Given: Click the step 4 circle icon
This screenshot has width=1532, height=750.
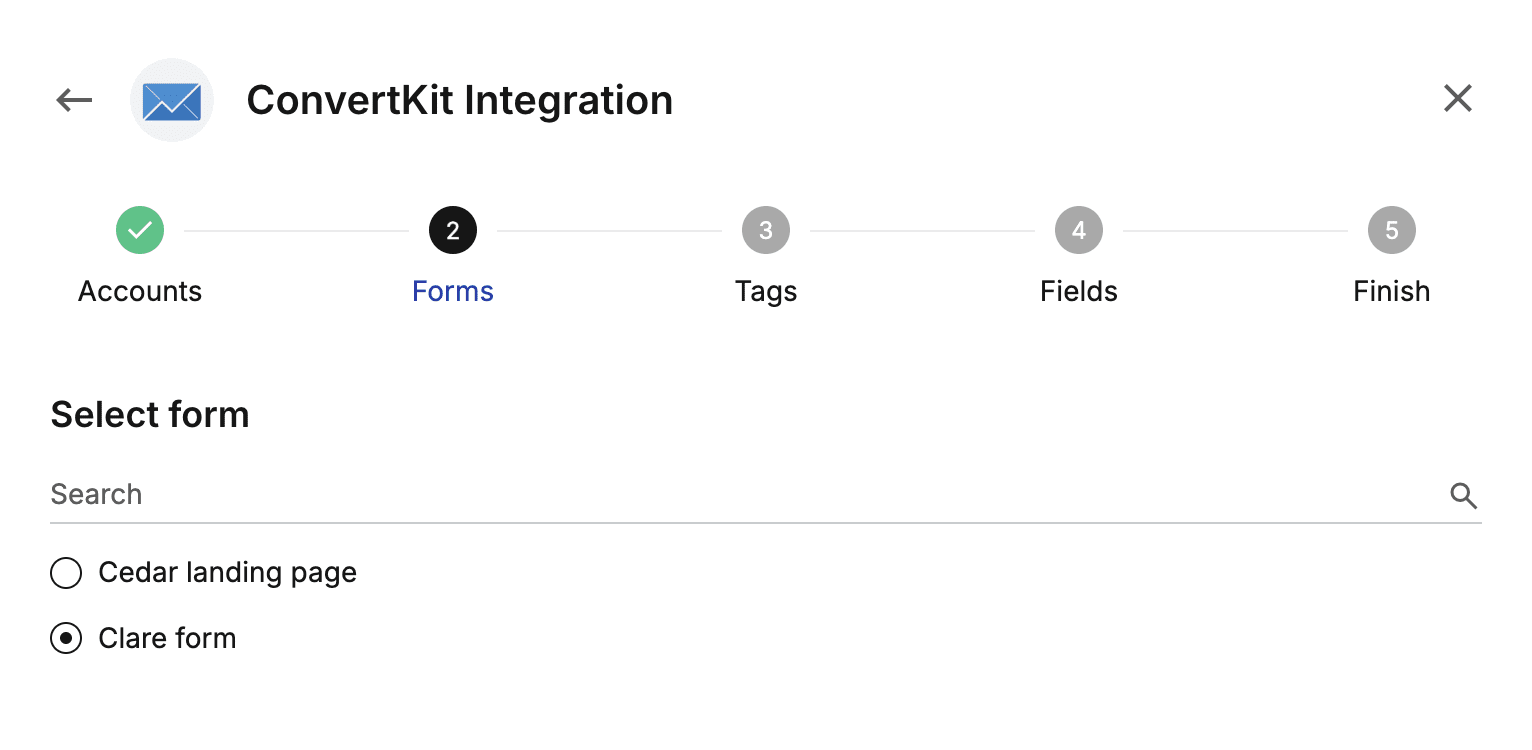Looking at the screenshot, I should (x=1078, y=230).
